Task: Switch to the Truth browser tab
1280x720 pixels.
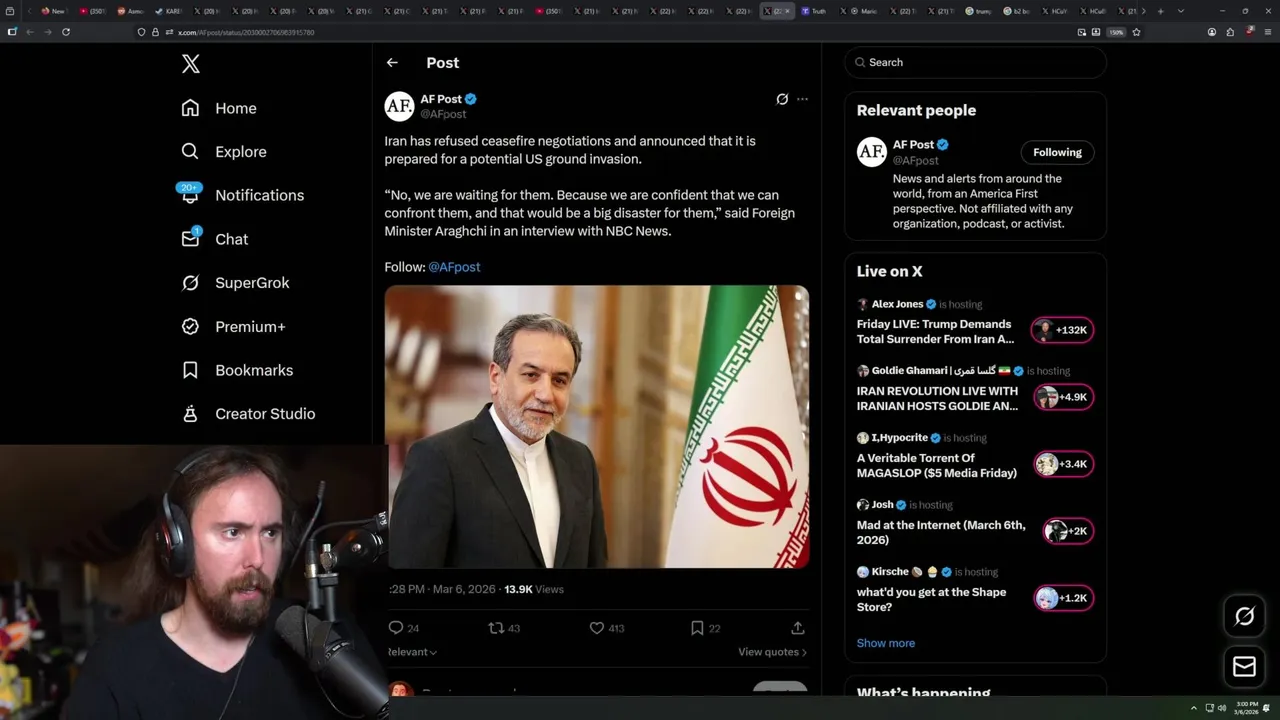Action: pos(814,11)
